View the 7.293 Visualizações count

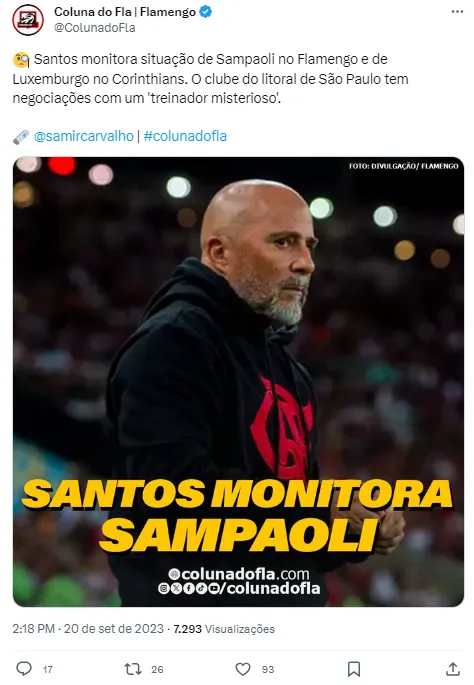pos(224,629)
